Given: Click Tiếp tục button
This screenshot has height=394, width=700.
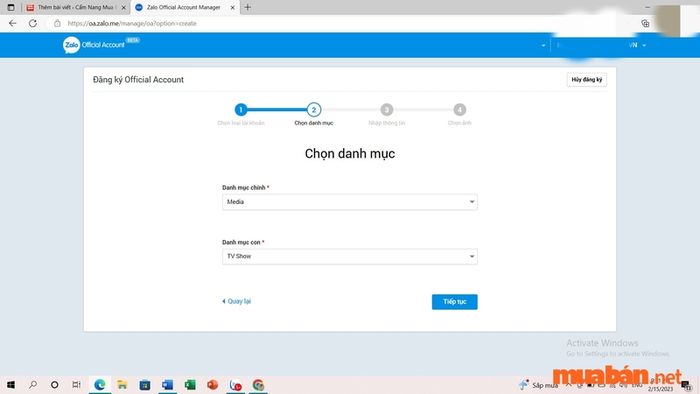Looking at the screenshot, I should click(454, 302).
